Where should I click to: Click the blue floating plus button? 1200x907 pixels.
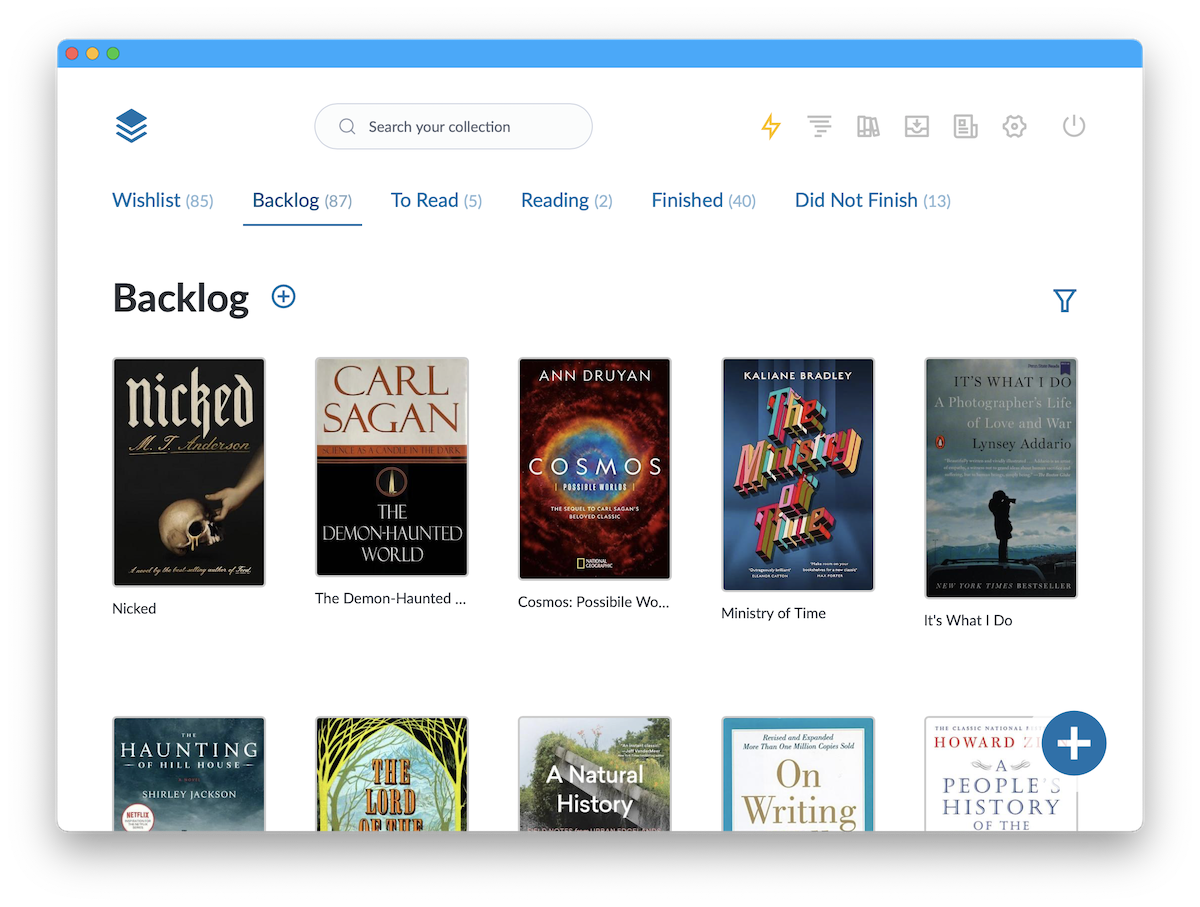click(x=1074, y=743)
